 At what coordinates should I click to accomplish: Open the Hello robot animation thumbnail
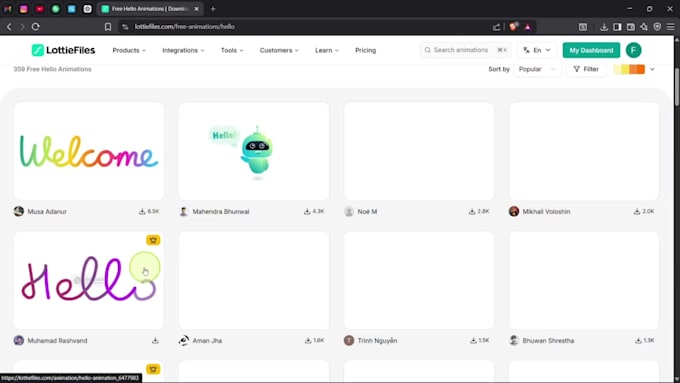click(x=254, y=151)
